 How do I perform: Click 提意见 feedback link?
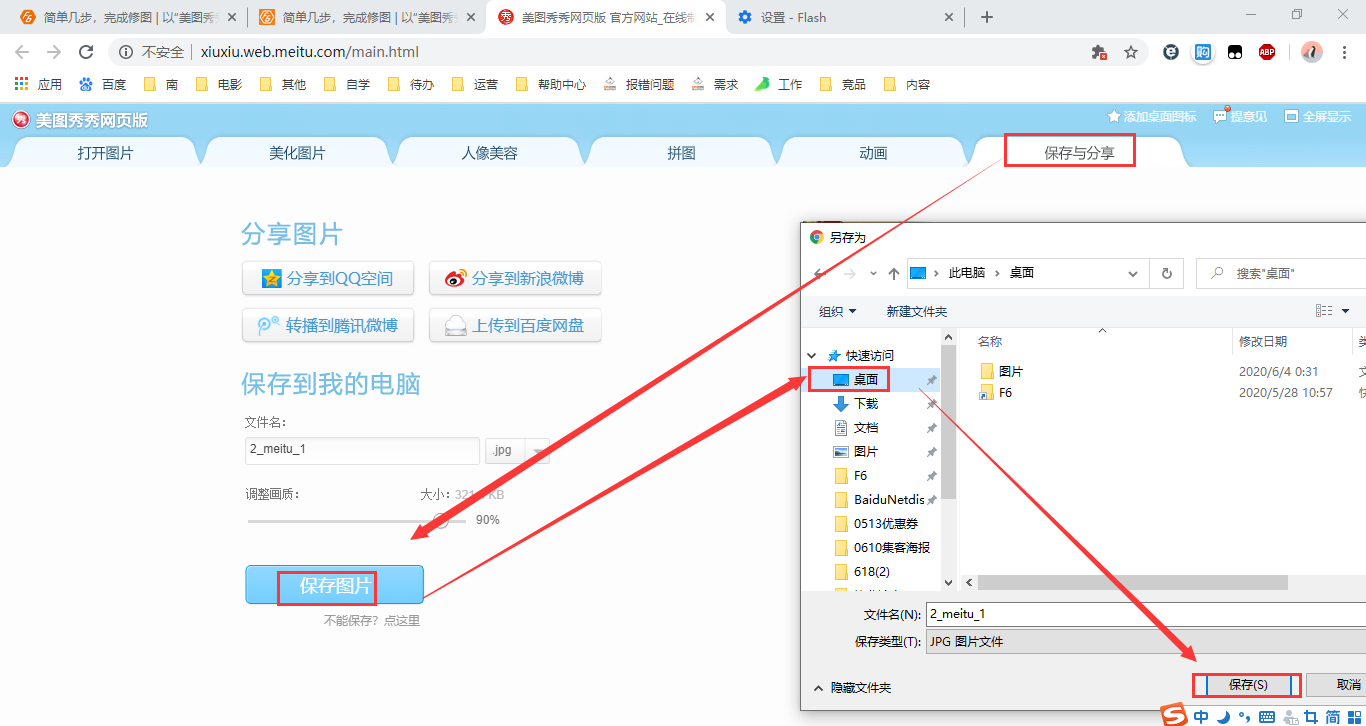[1240, 117]
